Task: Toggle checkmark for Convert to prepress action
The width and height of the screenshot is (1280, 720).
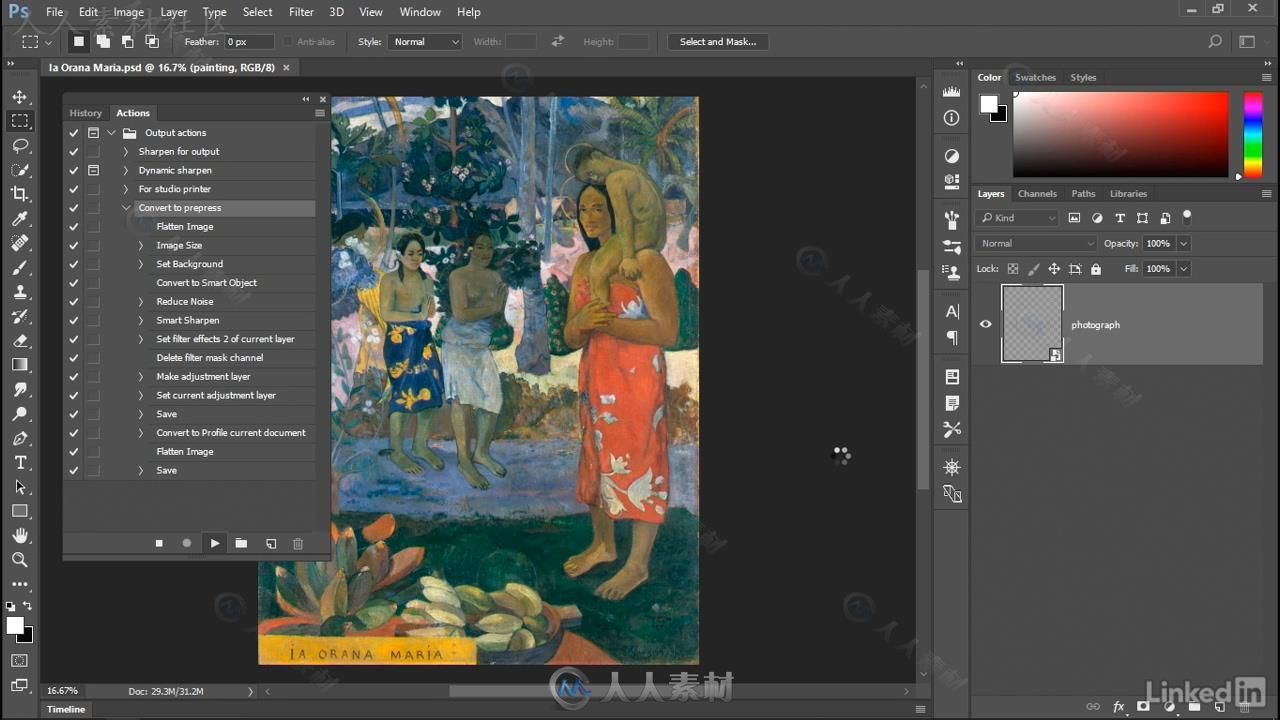Action: point(73,208)
